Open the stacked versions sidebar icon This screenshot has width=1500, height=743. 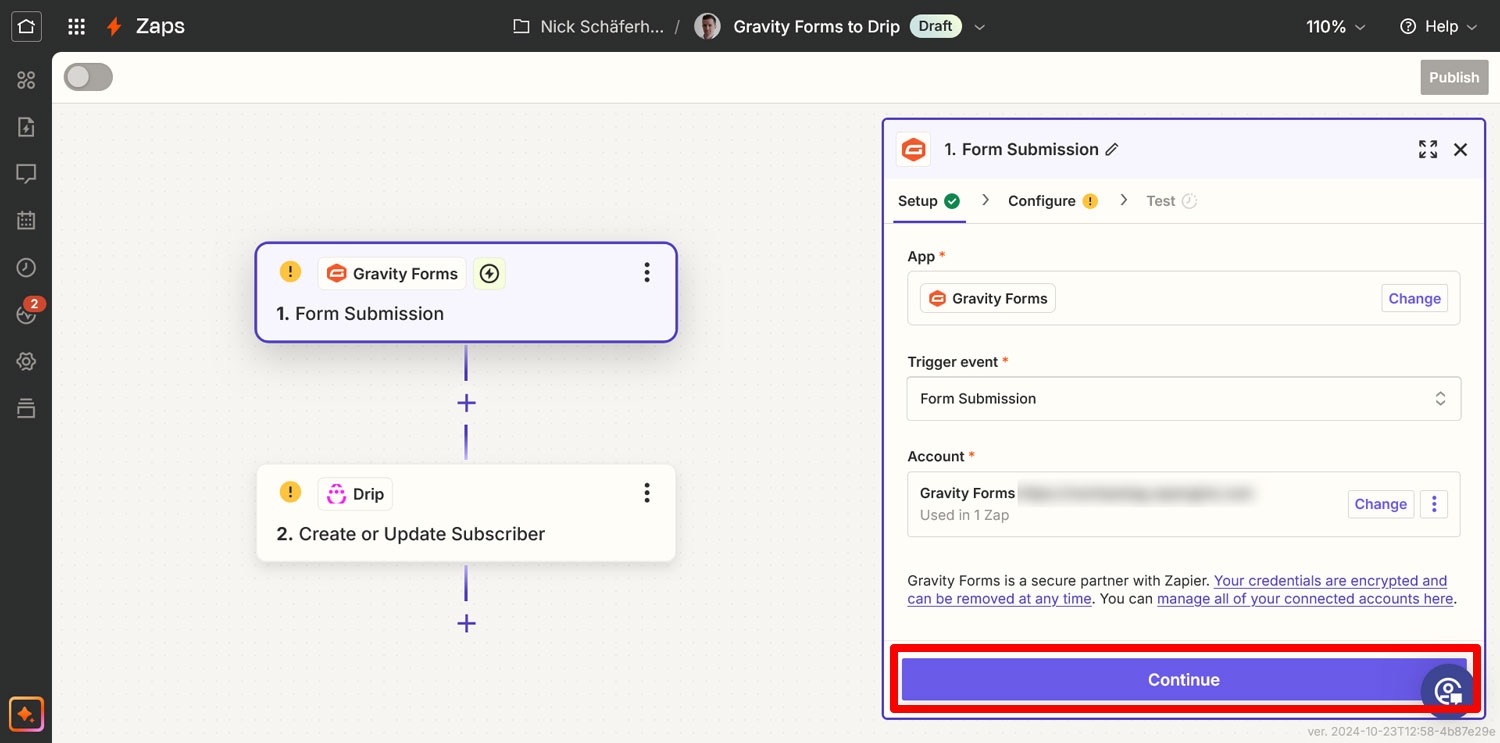[x=26, y=408]
